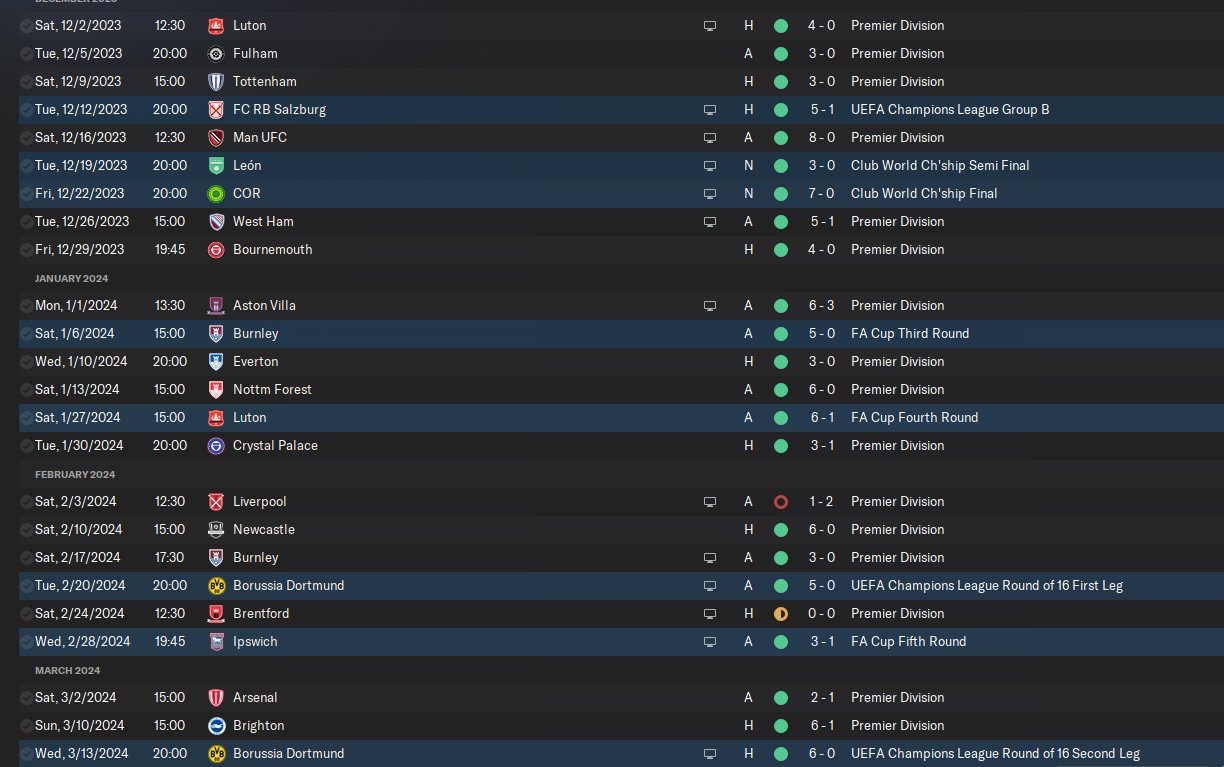This screenshot has width=1224, height=767.
Task: Open the Club World Ch'ship Final competition link
Action: click(x=924, y=193)
